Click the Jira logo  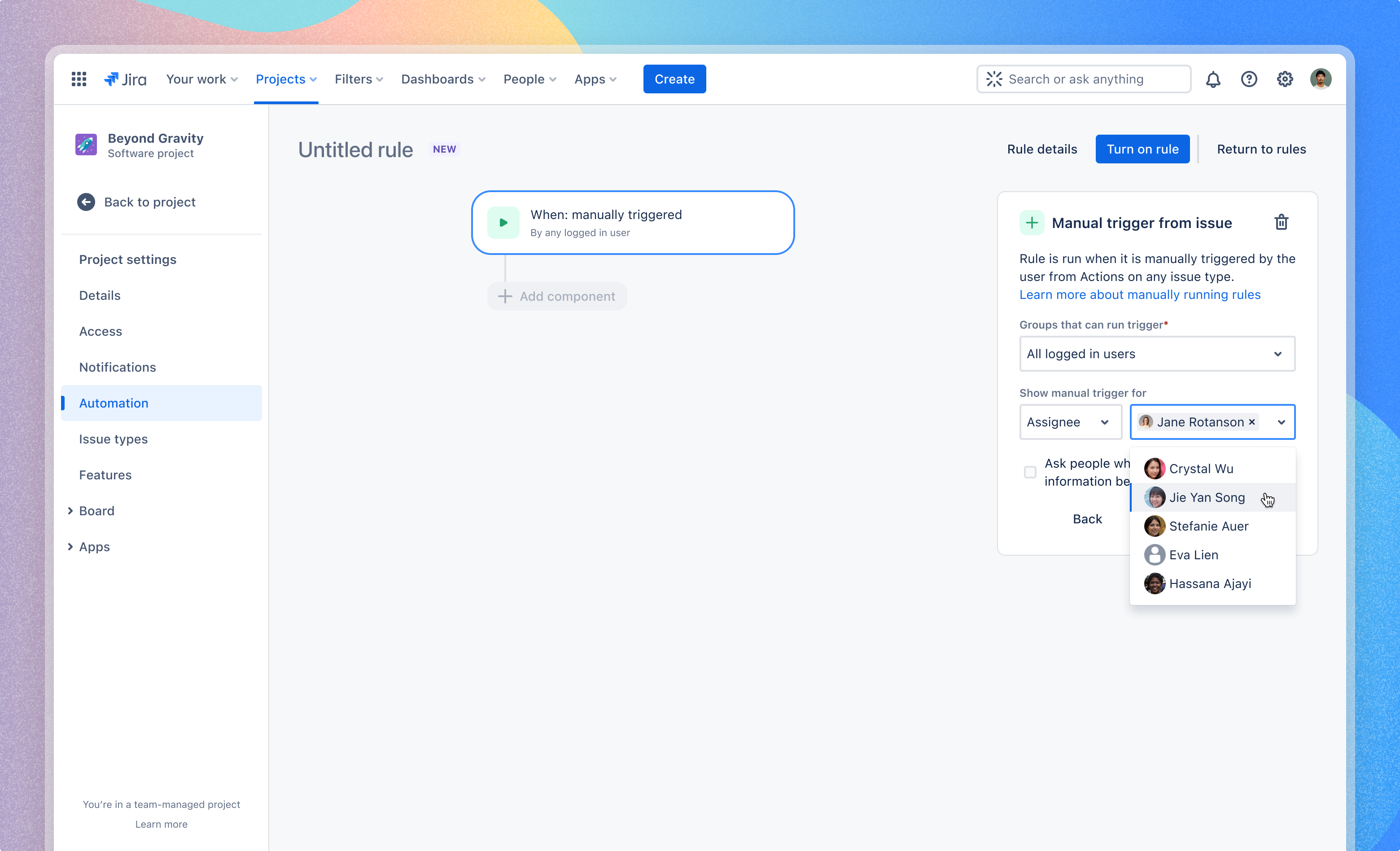[x=125, y=79]
